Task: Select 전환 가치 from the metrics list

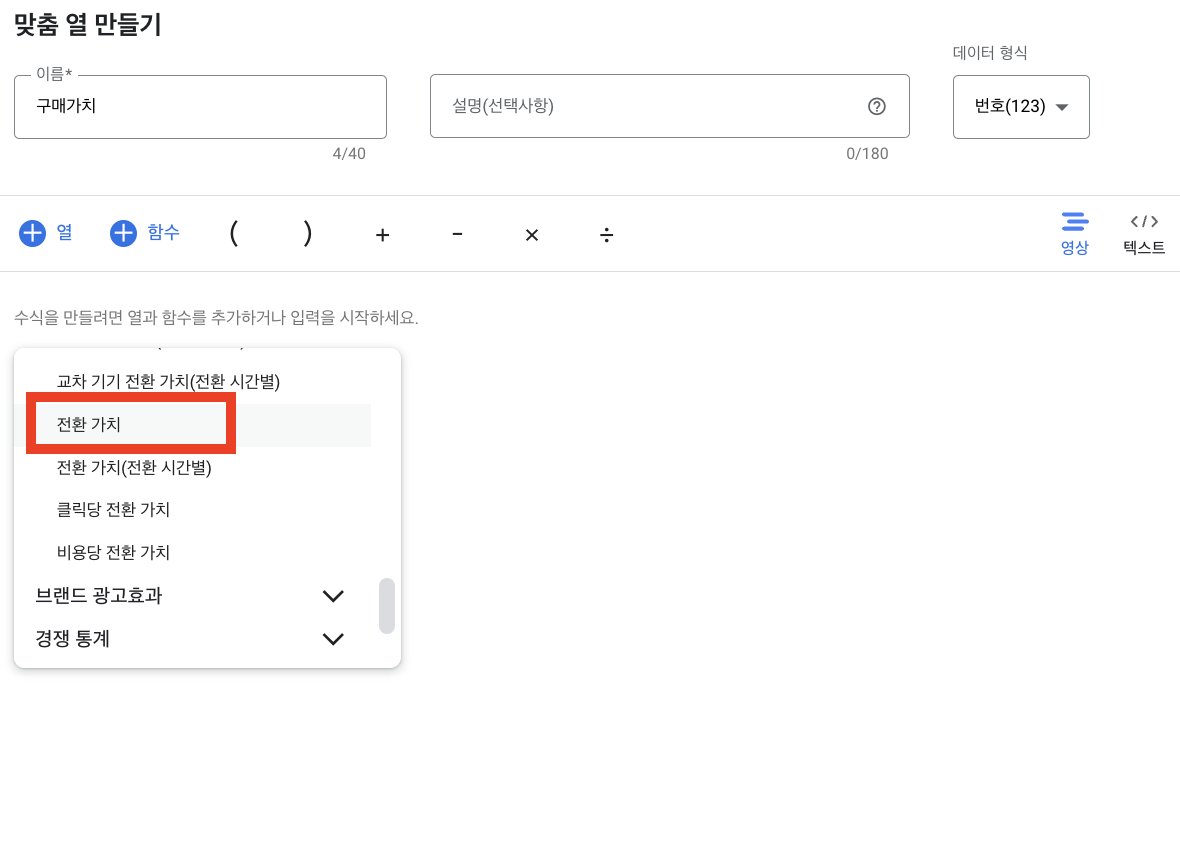Action: pos(130,424)
